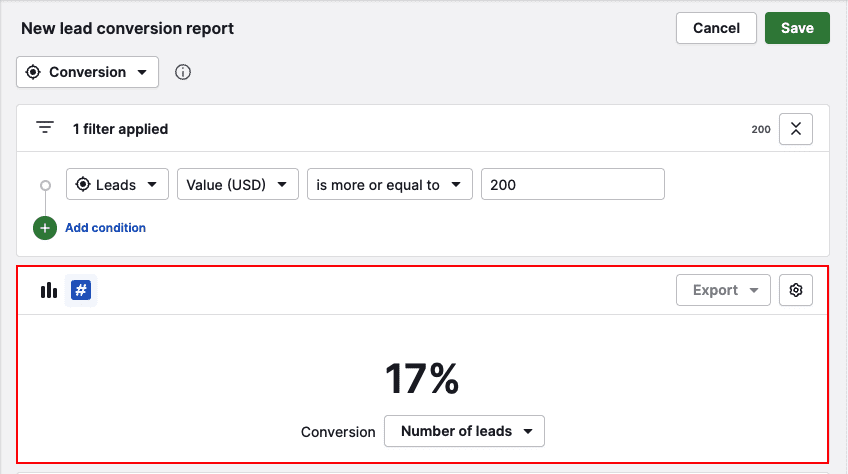Click the 17% conversion value
Screen dimensions: 848x474
422,379
